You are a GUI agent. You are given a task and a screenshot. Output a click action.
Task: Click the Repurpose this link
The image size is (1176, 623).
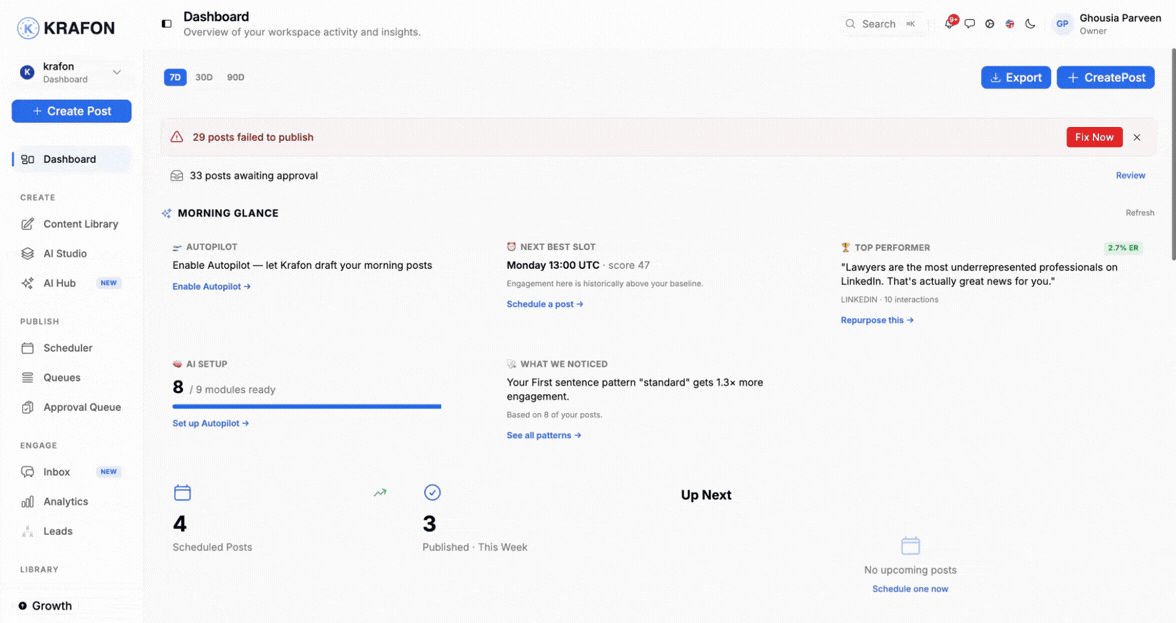[x=877, y=320]
